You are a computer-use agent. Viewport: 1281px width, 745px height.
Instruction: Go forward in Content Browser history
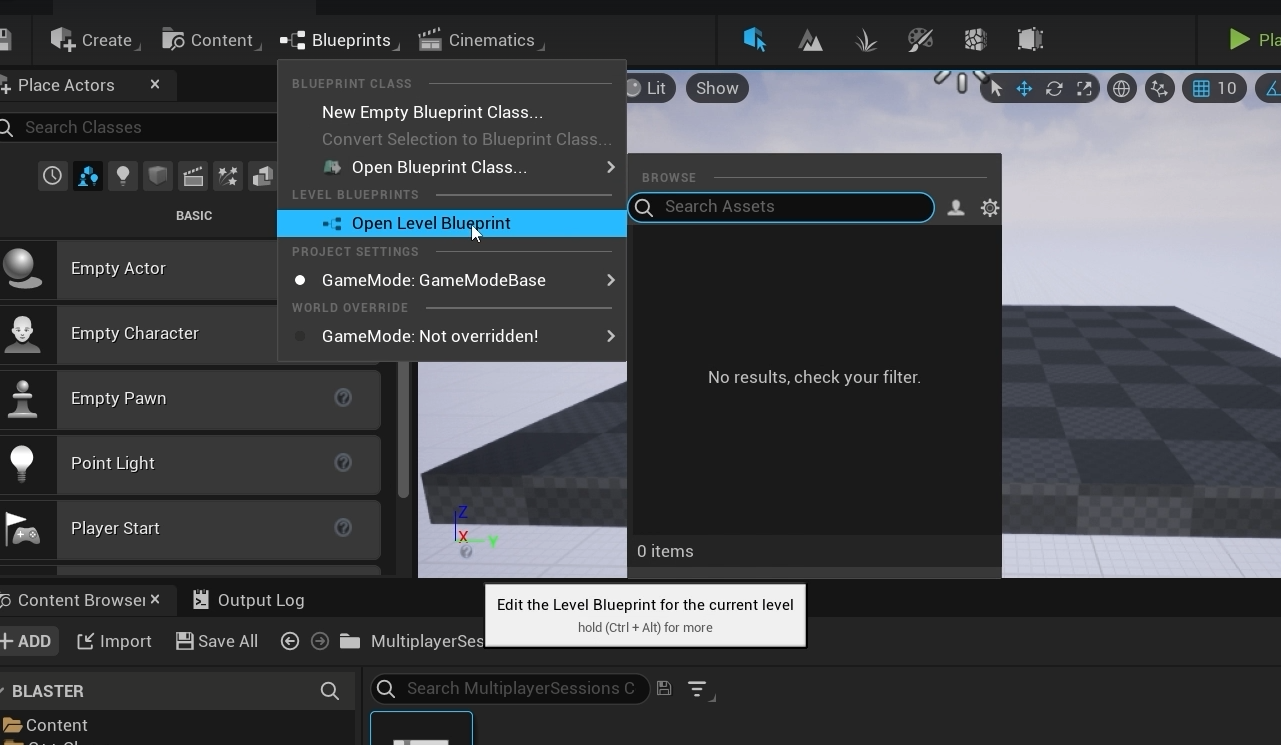(320, 641)
